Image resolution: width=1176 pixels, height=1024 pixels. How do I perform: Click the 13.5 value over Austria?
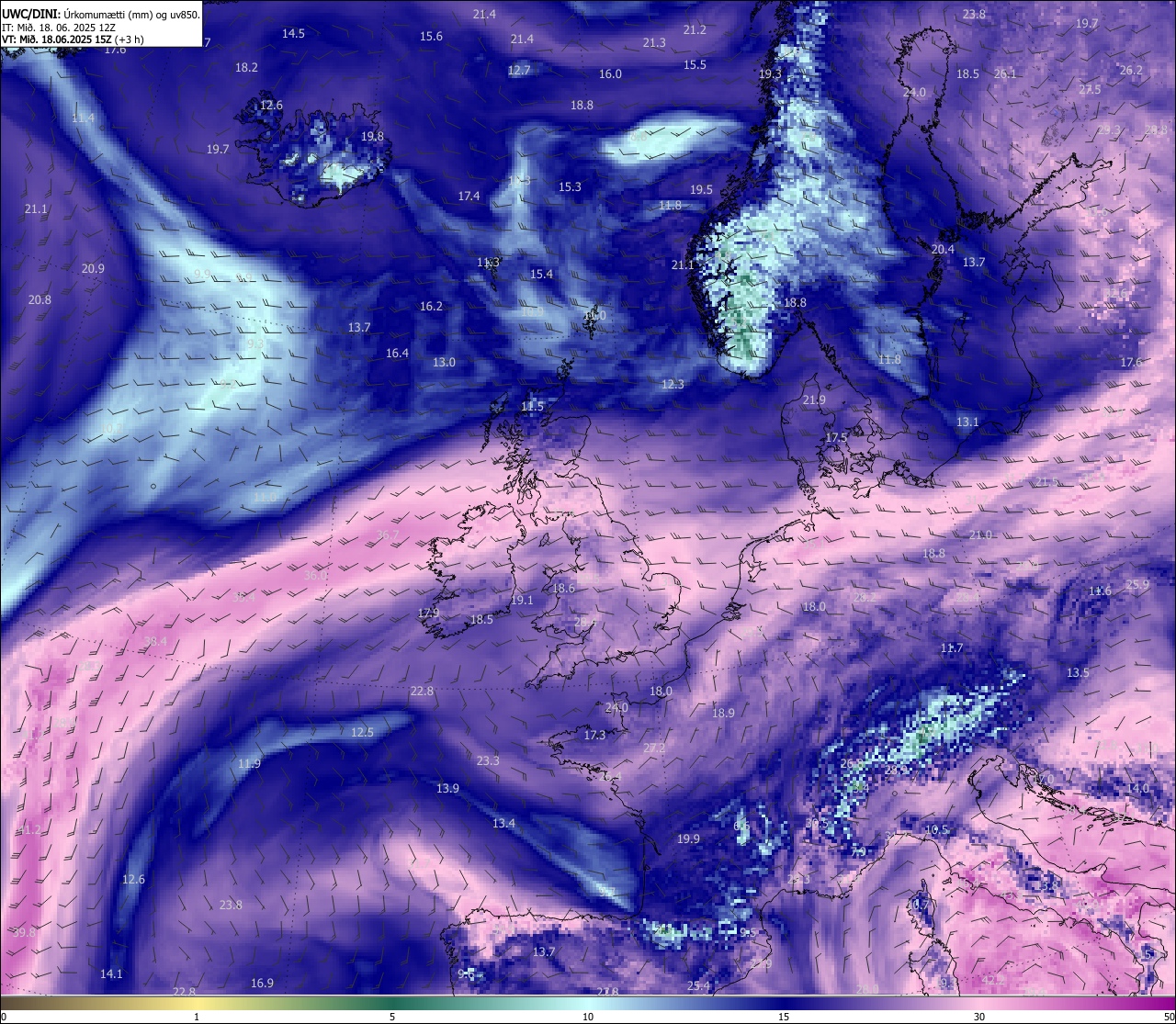click(1078, 673)
